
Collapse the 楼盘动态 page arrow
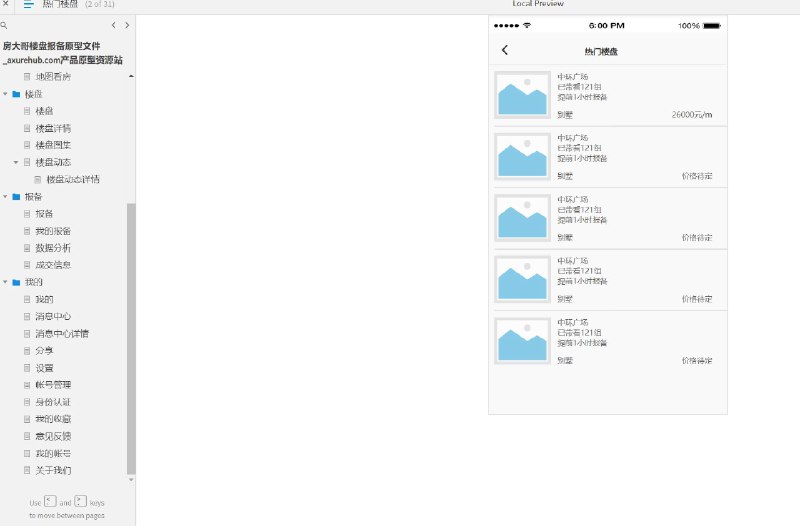point(16,162)
